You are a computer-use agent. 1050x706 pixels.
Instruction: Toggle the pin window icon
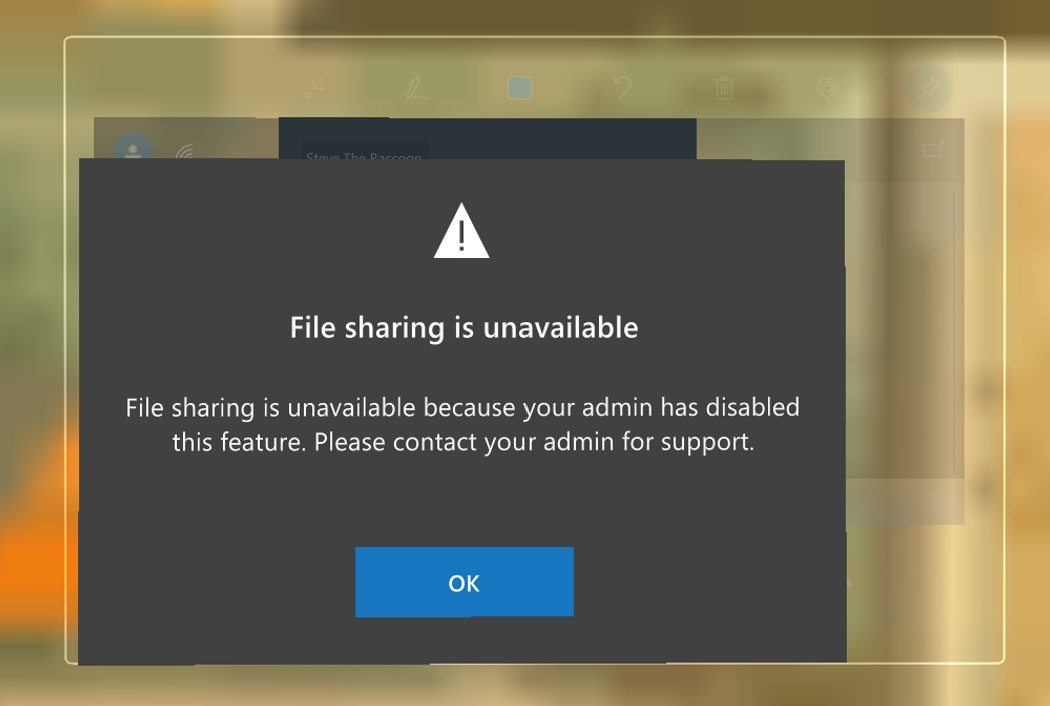pos(929,88)
